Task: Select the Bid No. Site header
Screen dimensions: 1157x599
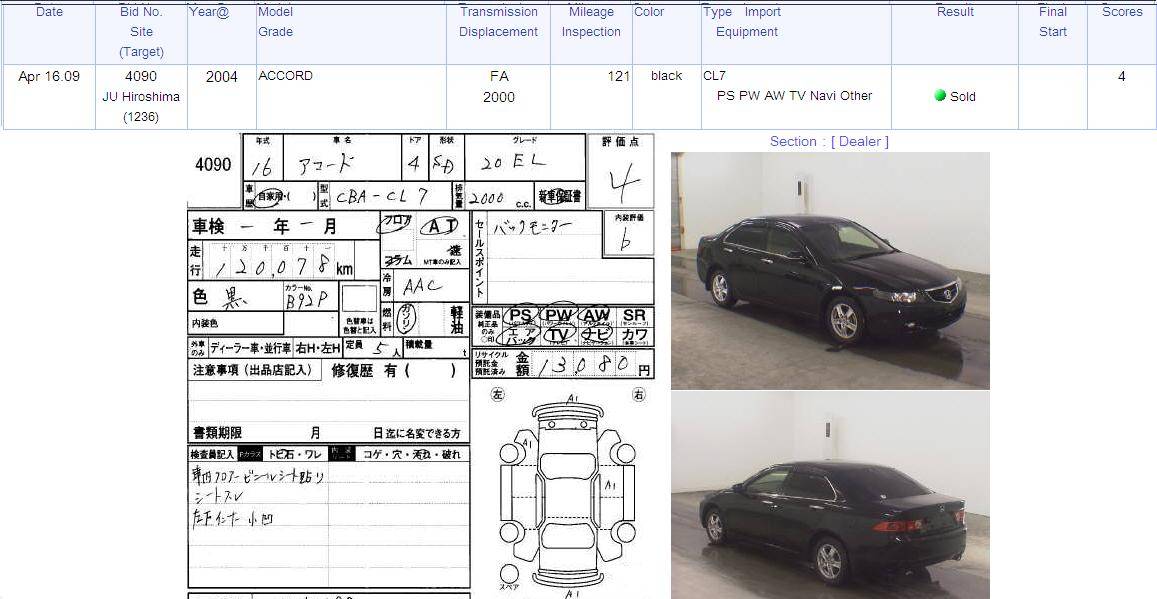Action: (141, 32)
